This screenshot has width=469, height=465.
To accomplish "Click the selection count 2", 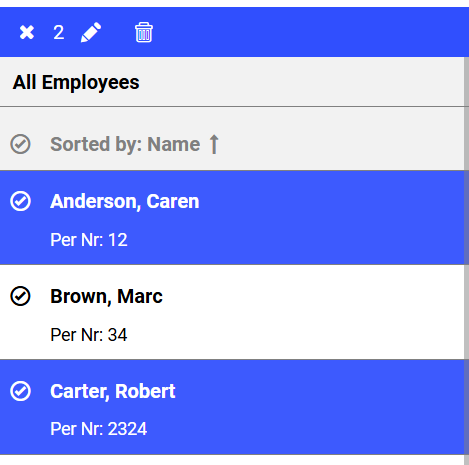I will [x=59, y=32].
